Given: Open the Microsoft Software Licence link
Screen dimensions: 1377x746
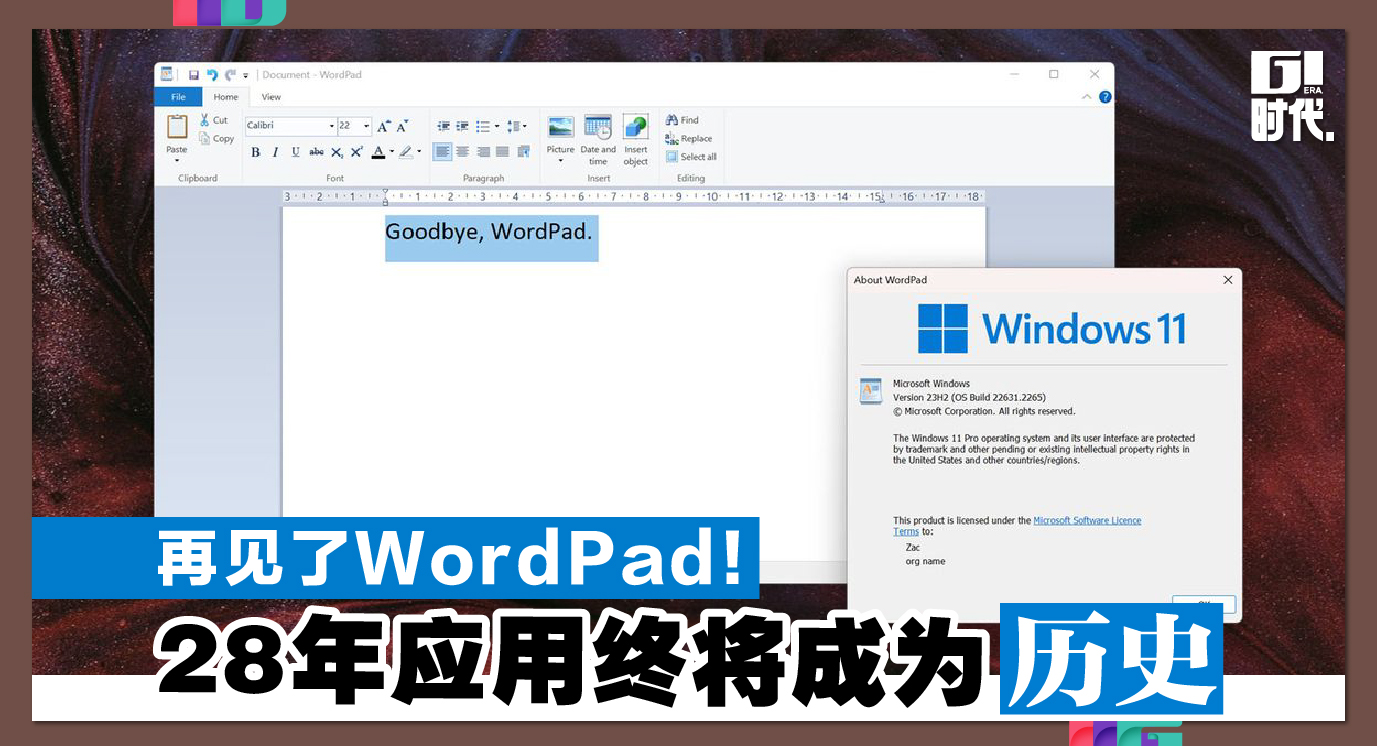Looking at the screenshot, I should coord(1087,521).
